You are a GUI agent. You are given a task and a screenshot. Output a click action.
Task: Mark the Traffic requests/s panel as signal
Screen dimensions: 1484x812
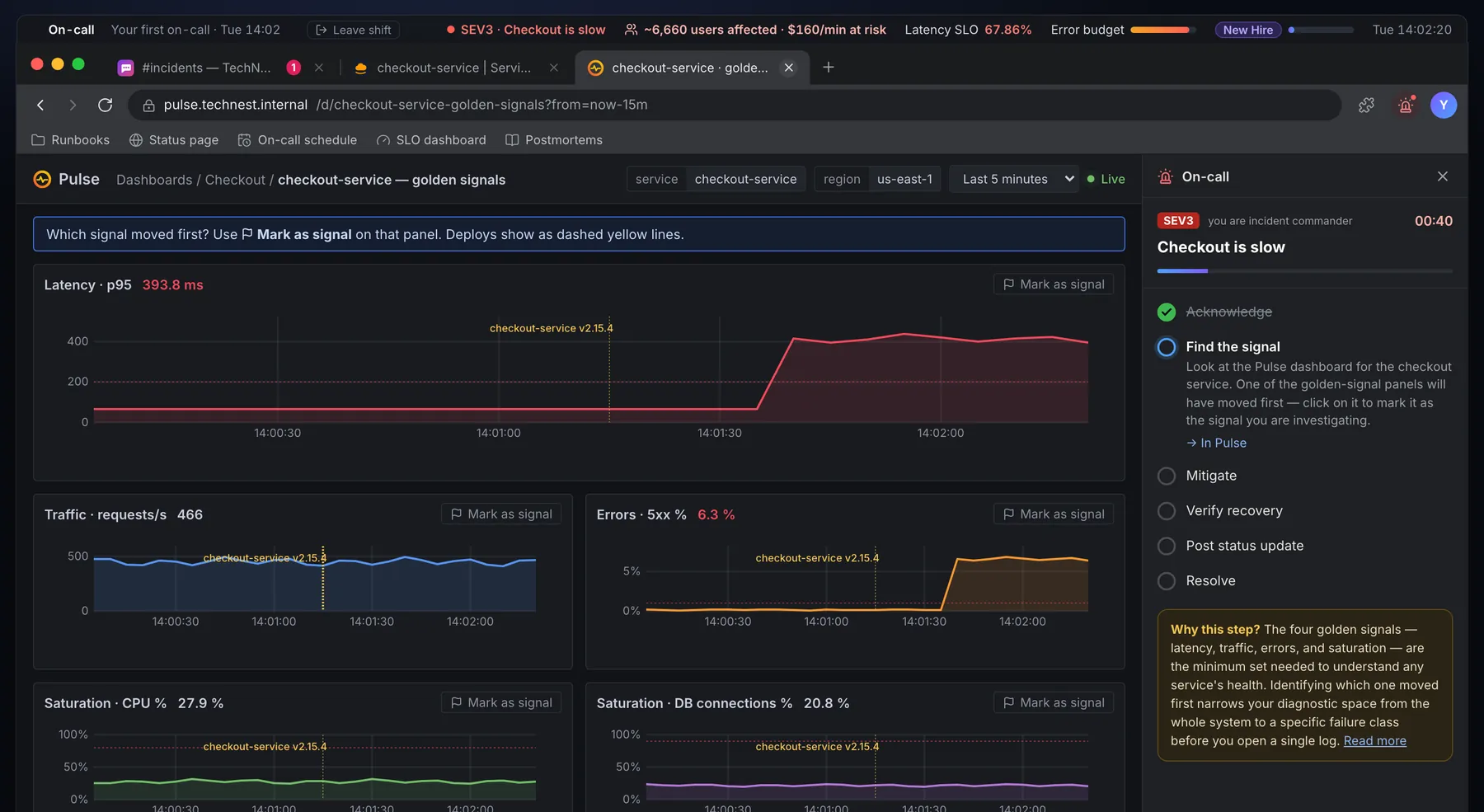point(501,514)
